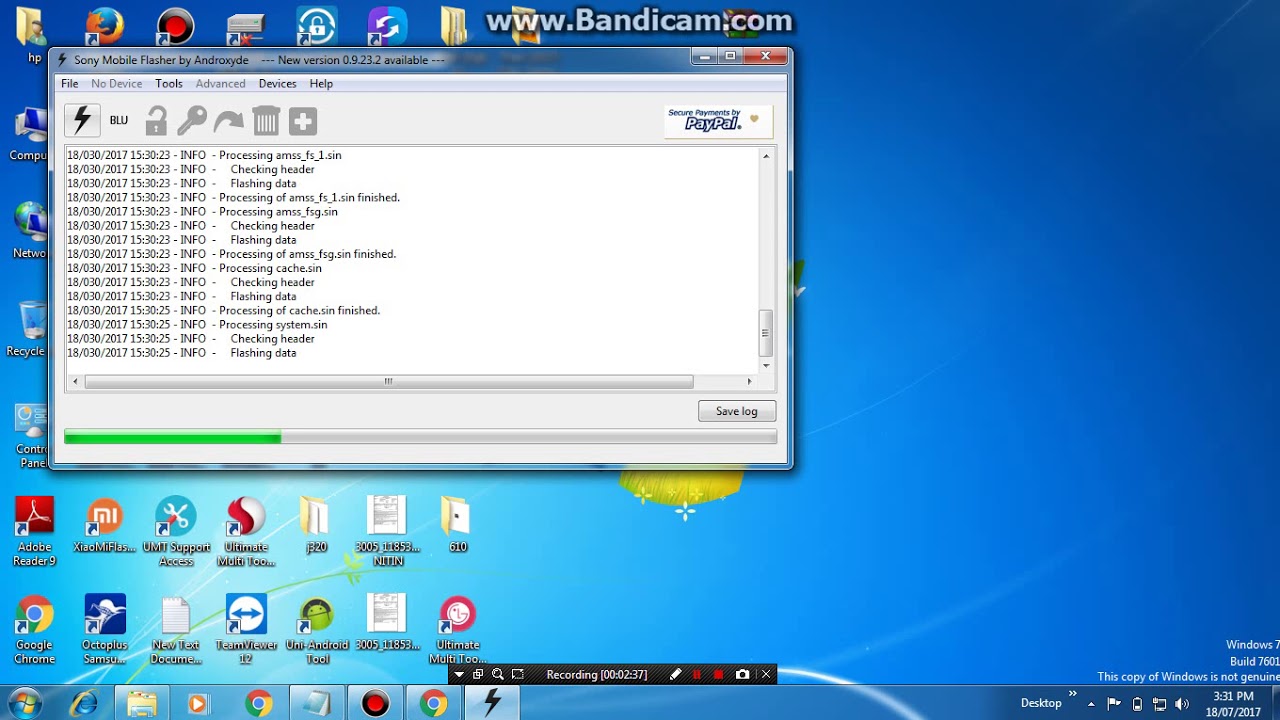Select the hp user folder icon
1280x720 pixels.
(x=33, y=35)
